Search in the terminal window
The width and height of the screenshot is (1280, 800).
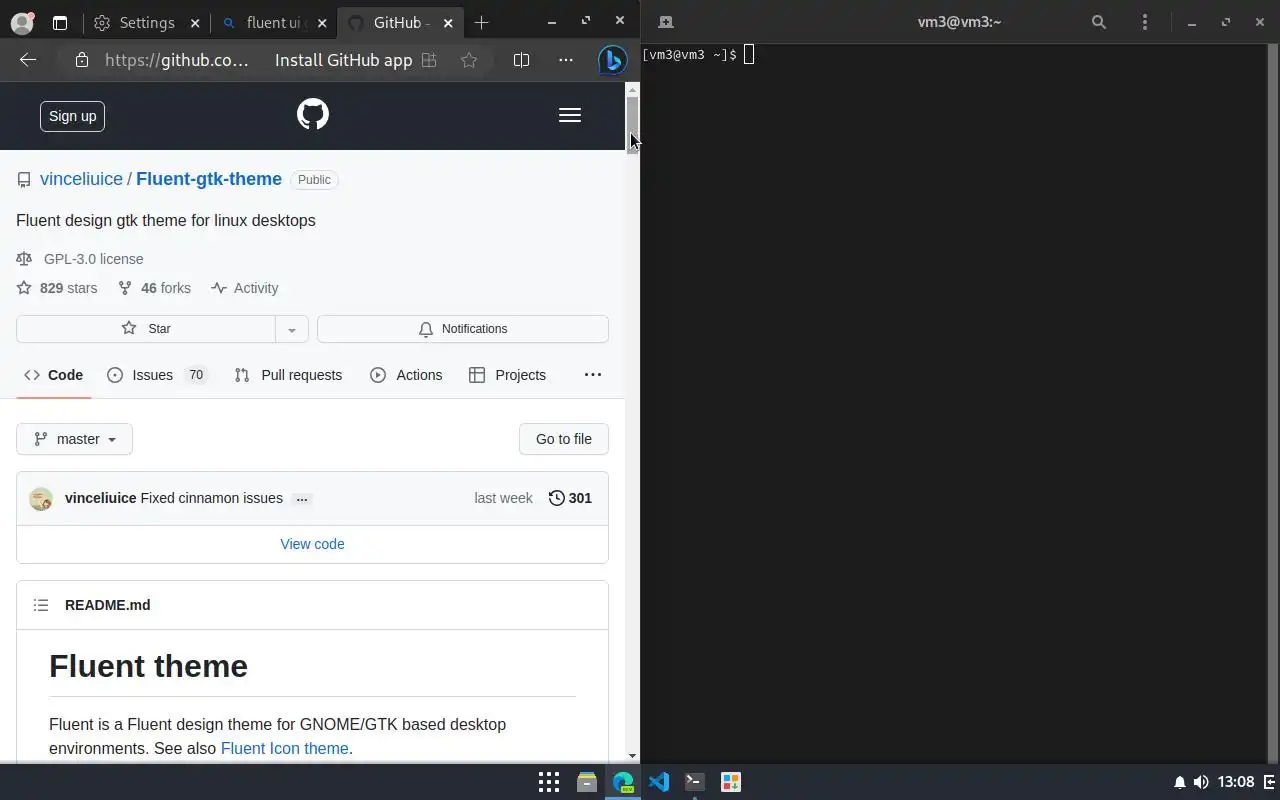[x=1099, y=22]
